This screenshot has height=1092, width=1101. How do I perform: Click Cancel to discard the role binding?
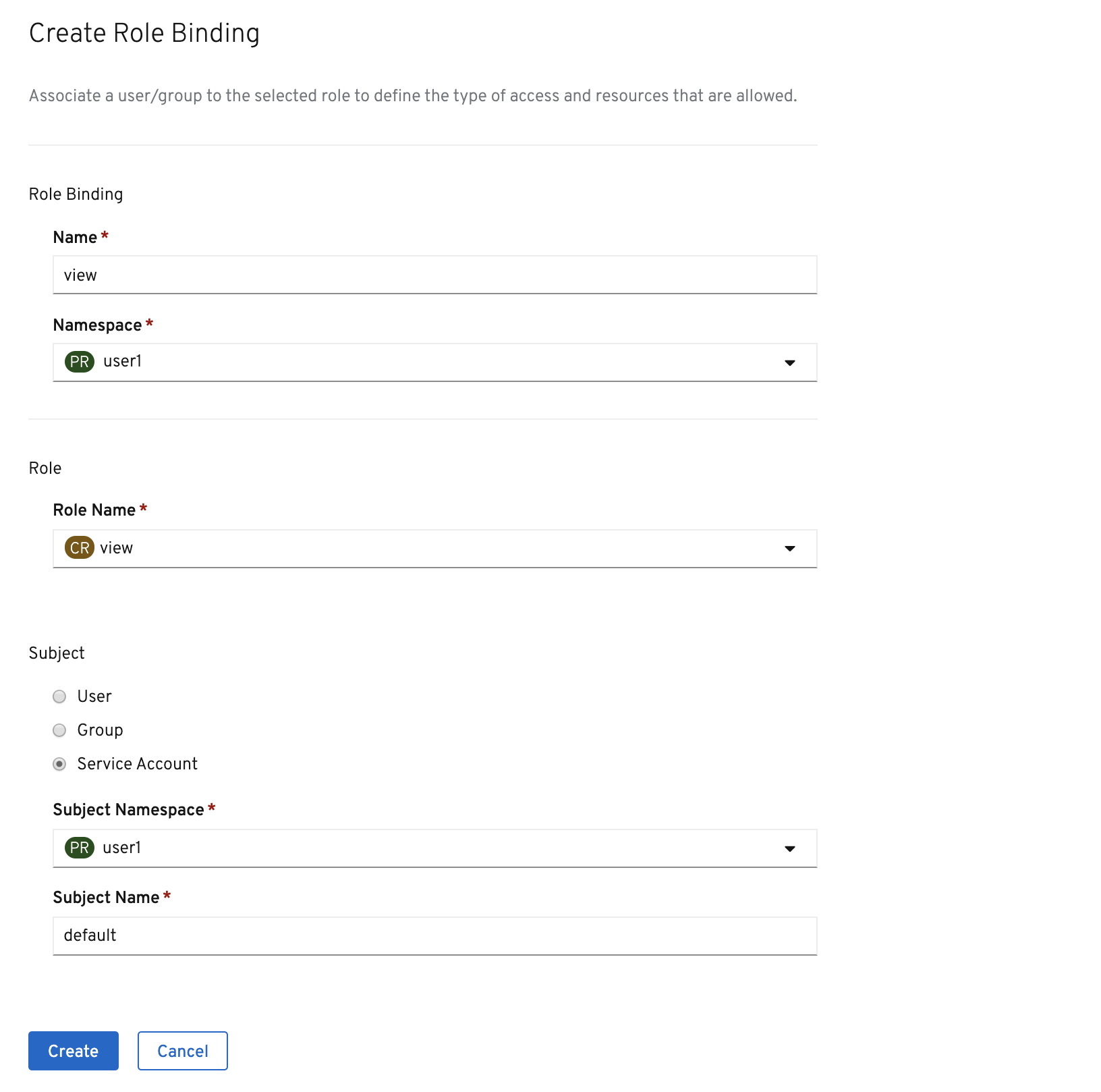182,1050
